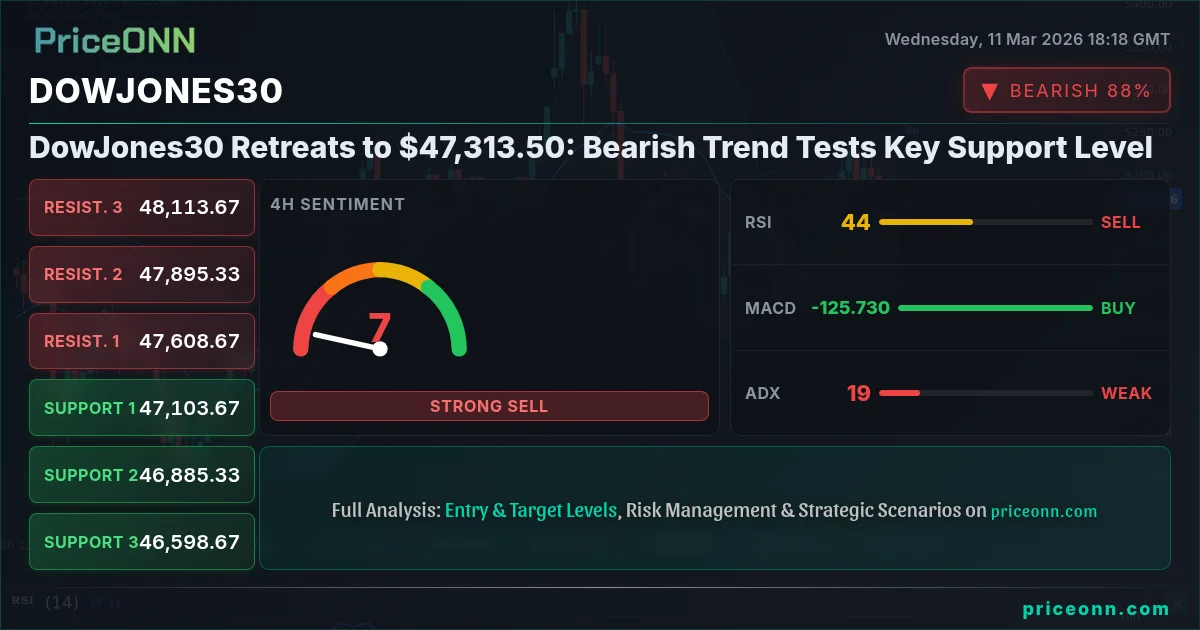Click the BUY label next to MACD

pyautogui.click(x=1118, y=308)
